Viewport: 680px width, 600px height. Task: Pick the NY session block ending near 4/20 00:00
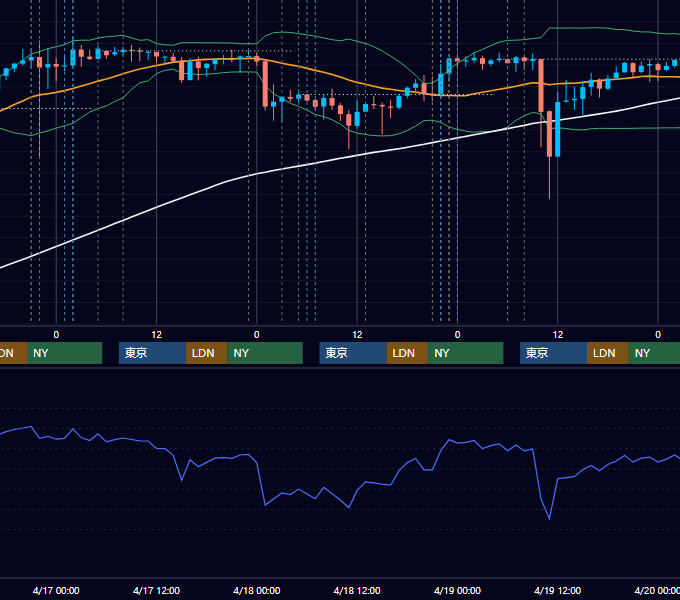coord(654,353)
